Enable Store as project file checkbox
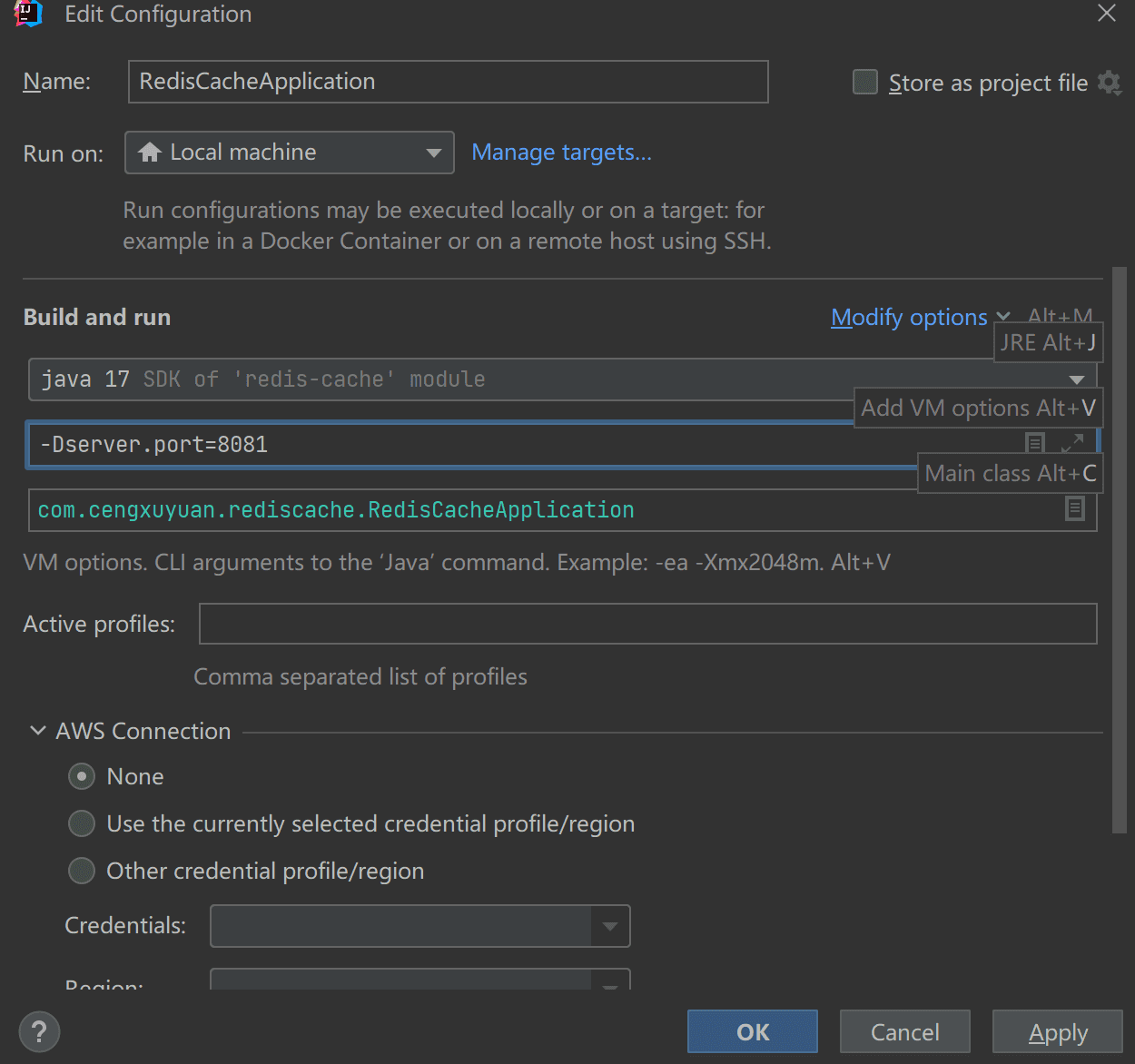The width and height of the screenshot is (1135, 1064). [865, 83]
